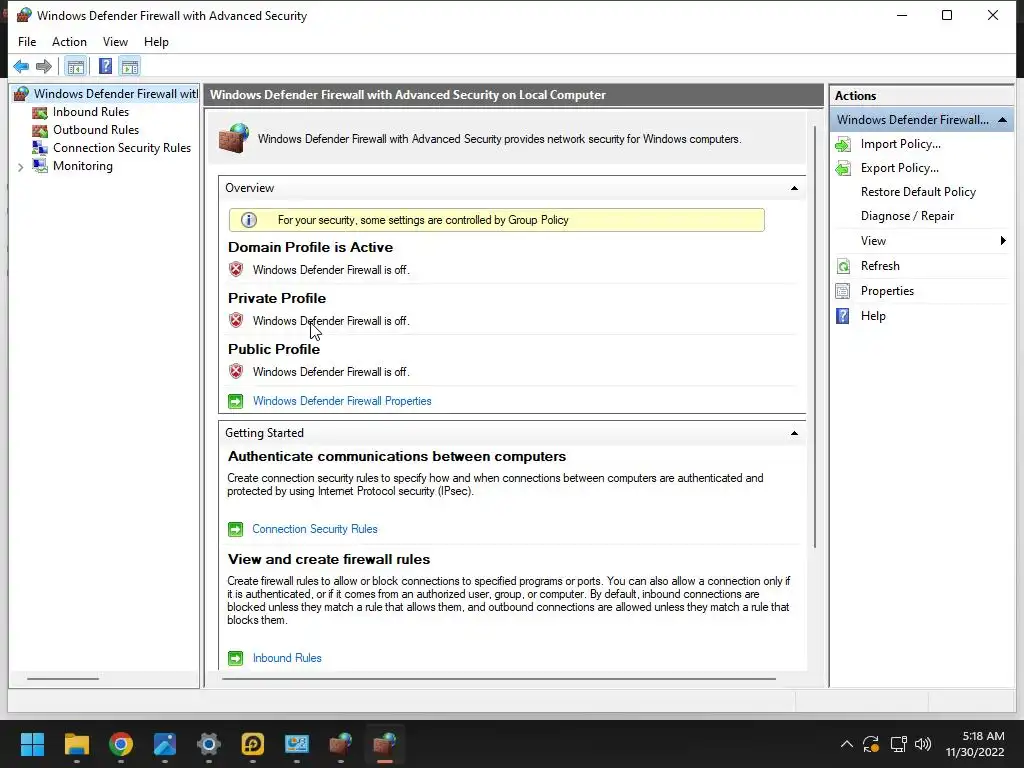Viewport: 1024px width, 768px height.
Task: Click the vertical scrollbar of the center pane
Action: [x=815, y=336]
